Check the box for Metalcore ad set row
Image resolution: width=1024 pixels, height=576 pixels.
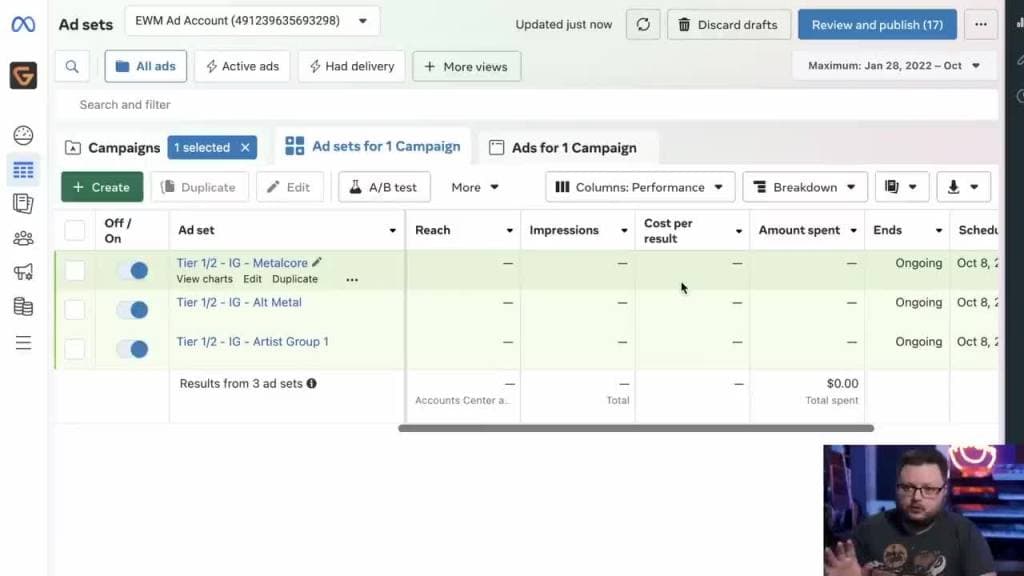click(74, 270)
